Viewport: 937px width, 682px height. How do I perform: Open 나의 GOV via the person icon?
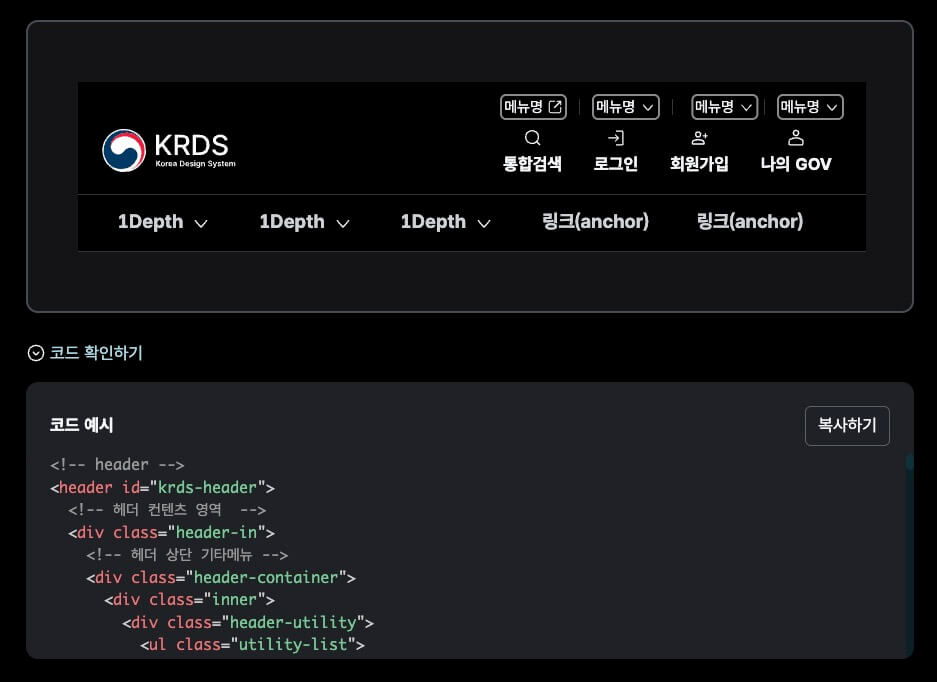796,151
